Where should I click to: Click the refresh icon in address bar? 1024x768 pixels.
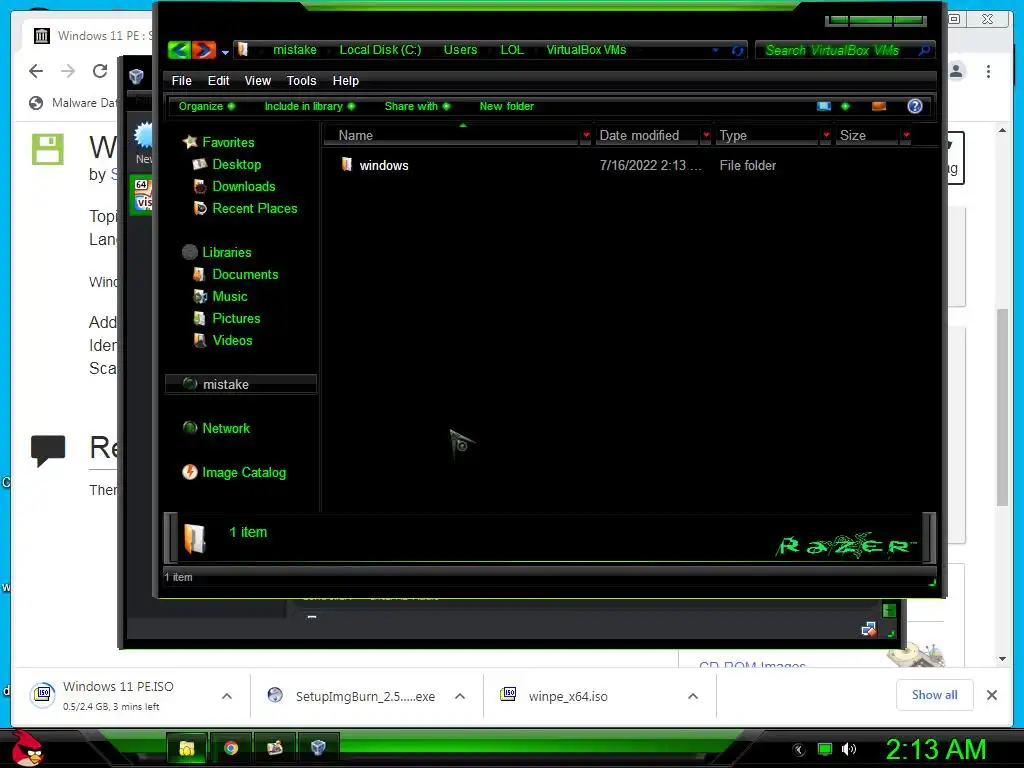tap(737, 50)
